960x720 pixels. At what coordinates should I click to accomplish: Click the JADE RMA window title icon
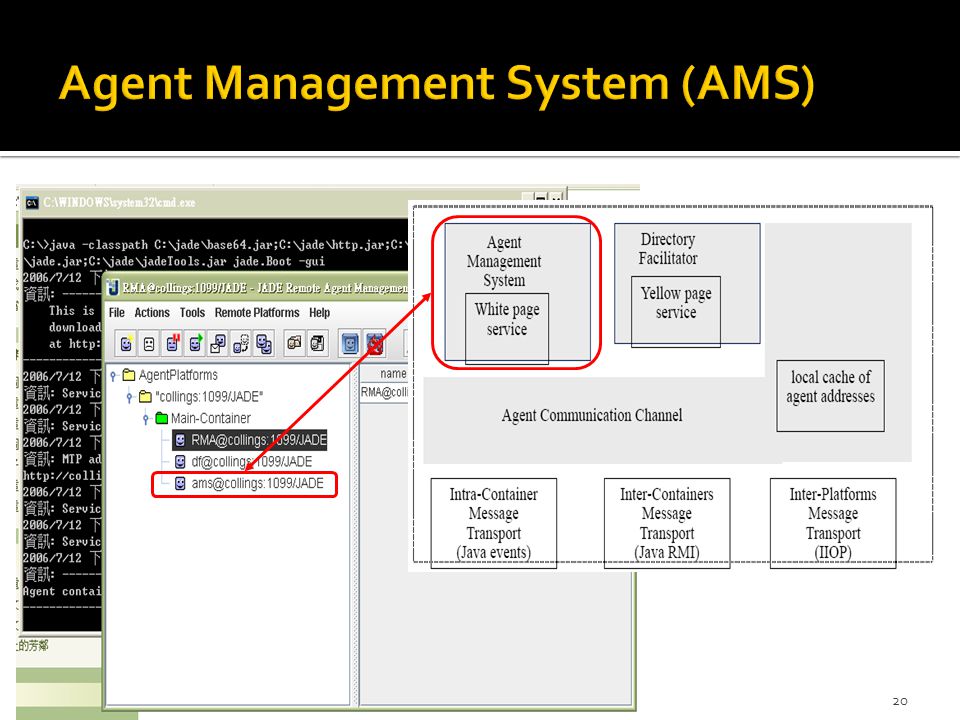[113, 287]
